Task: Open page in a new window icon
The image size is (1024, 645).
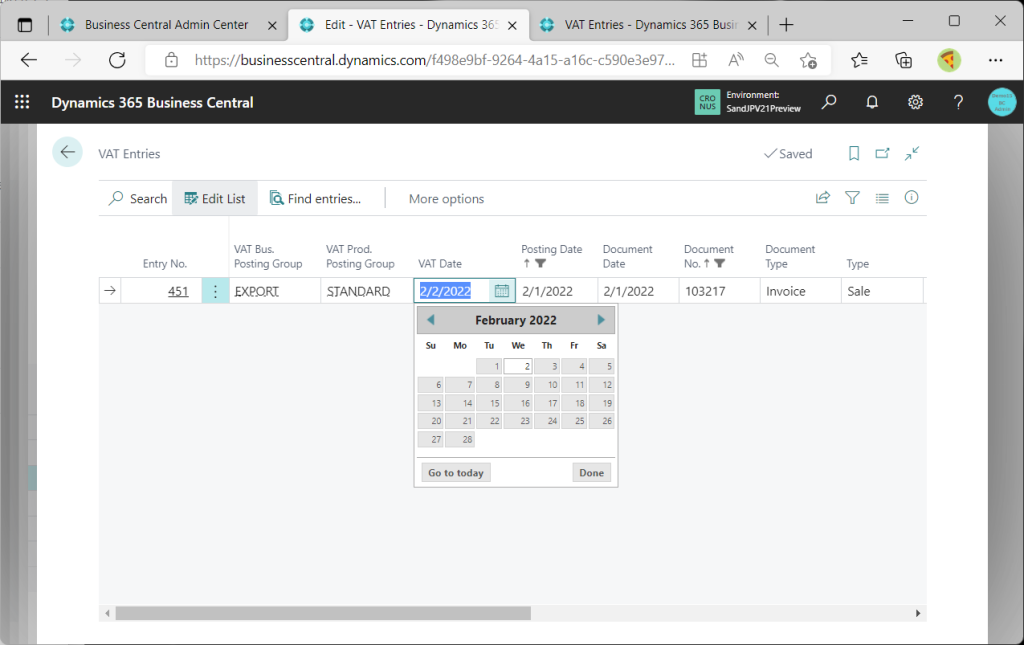Action: (882, 153)
